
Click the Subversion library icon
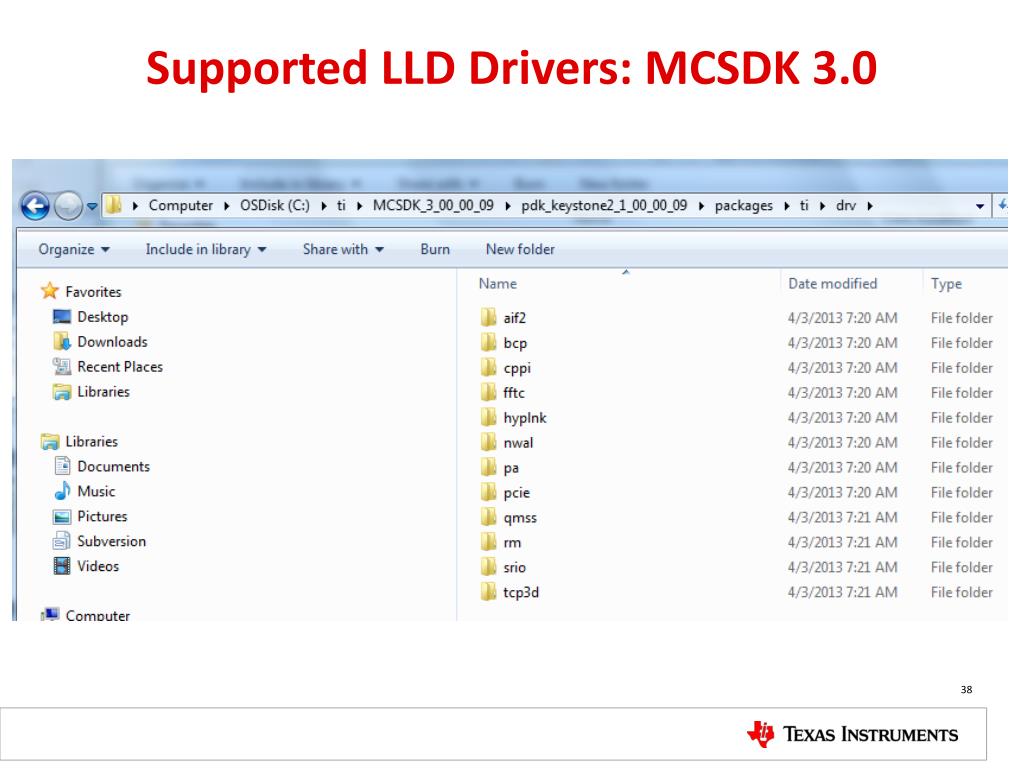62,541
